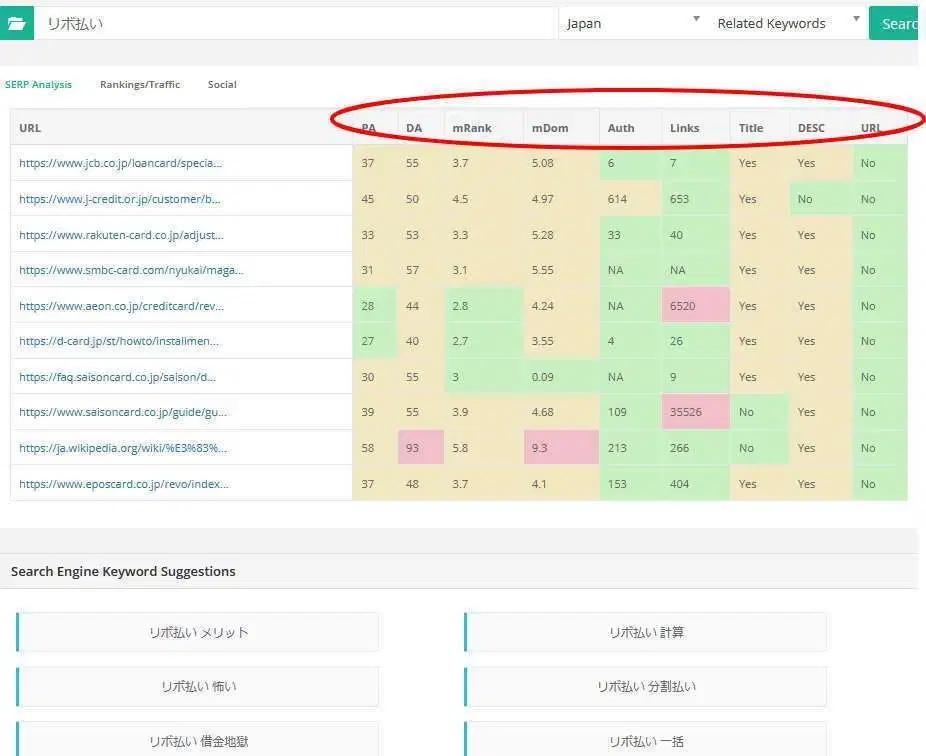Open the Rankings/Traffic tab

pos(140,85)
